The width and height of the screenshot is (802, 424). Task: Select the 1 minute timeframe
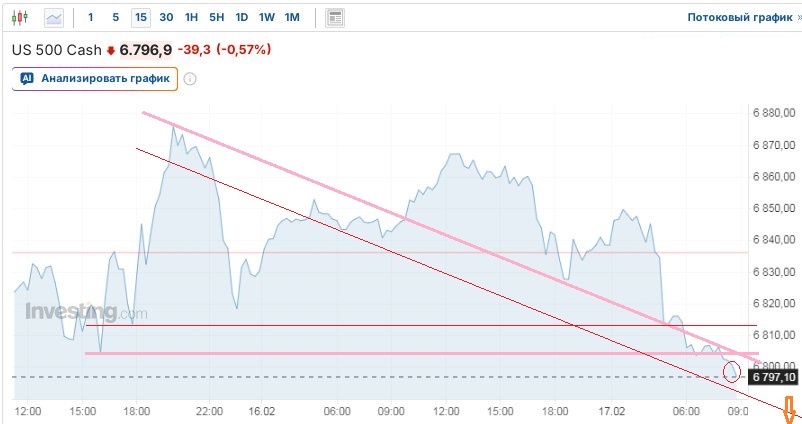tap(91, 17)
